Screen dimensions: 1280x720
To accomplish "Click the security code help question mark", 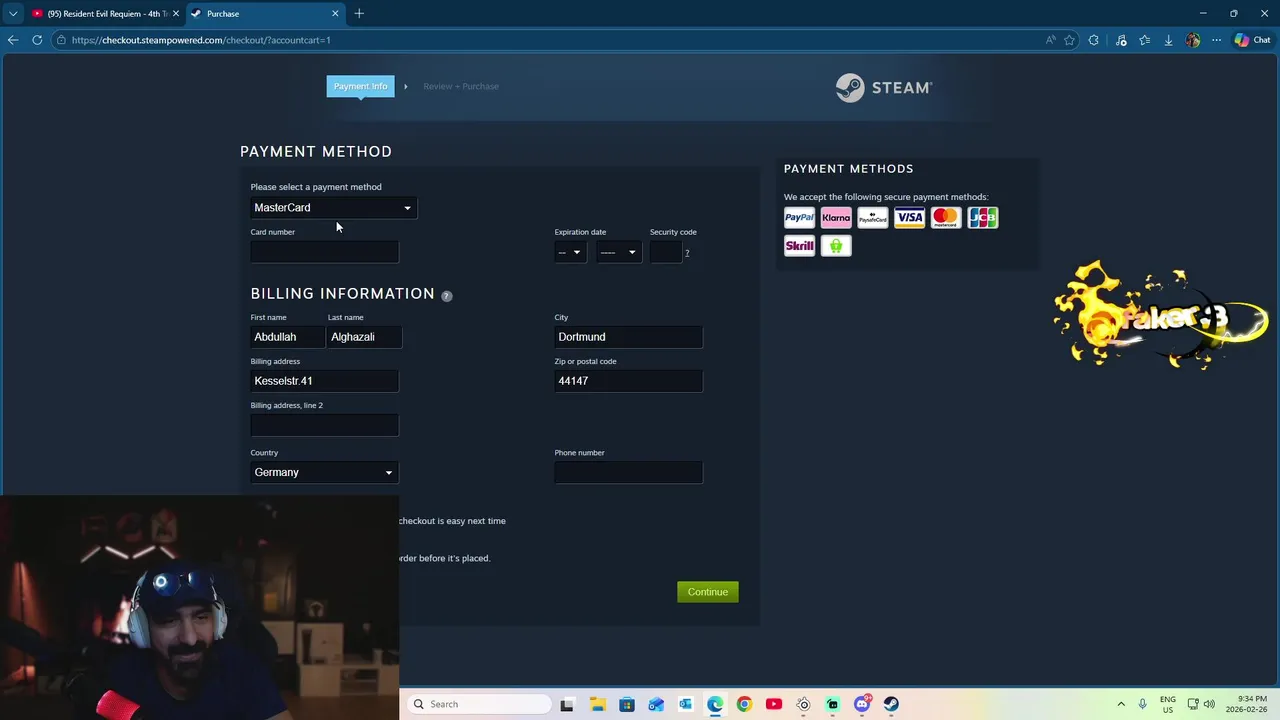I will tap(687, 253).
